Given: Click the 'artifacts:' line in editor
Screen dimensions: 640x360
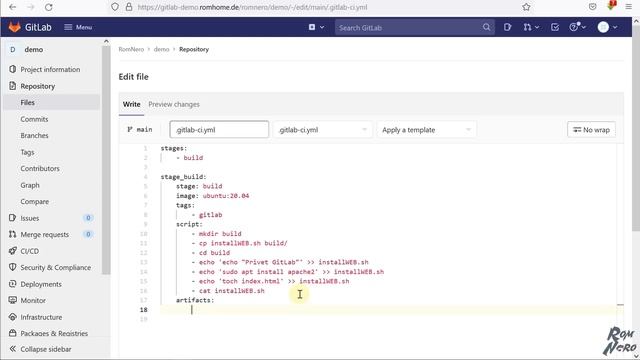Looking at the screenshot, I should pyautogui.click(x=195, y=300).
